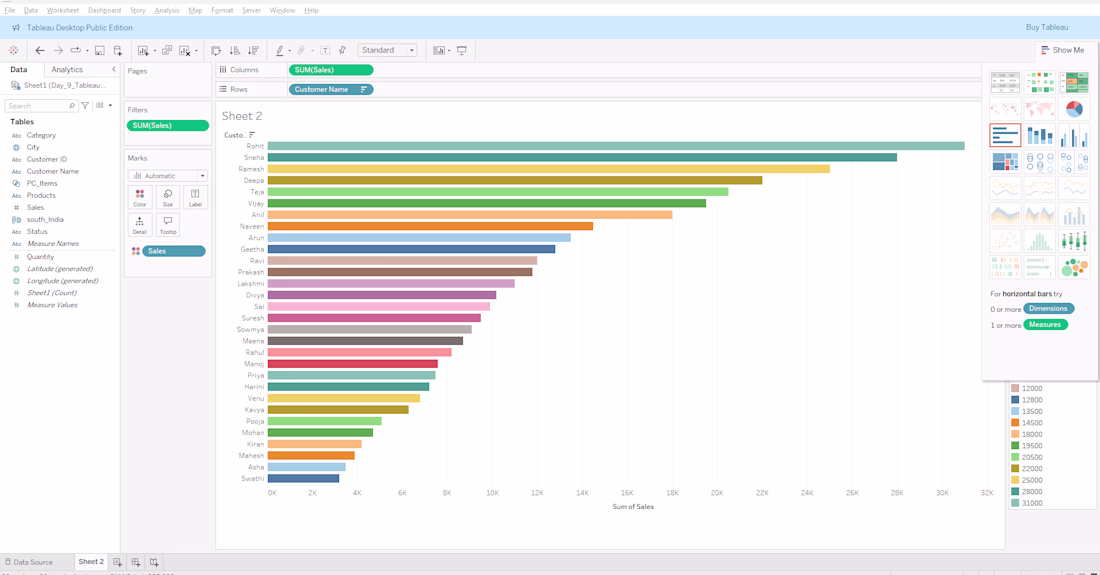Open the dropdown arrow next to data view icon
Image resolution: width=1100 pixels, height=575 pixels.
click(x=110, y=106)
